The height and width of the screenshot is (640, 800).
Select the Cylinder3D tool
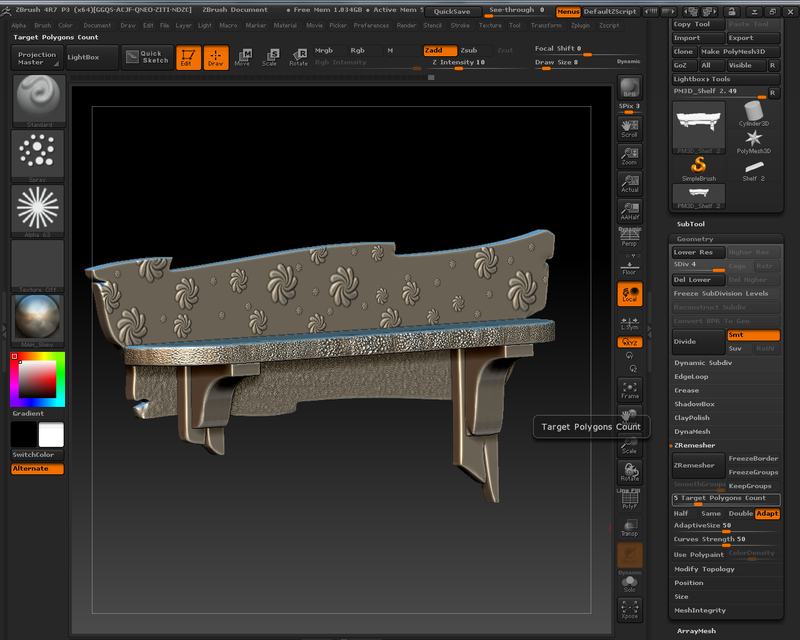point(754,114)
